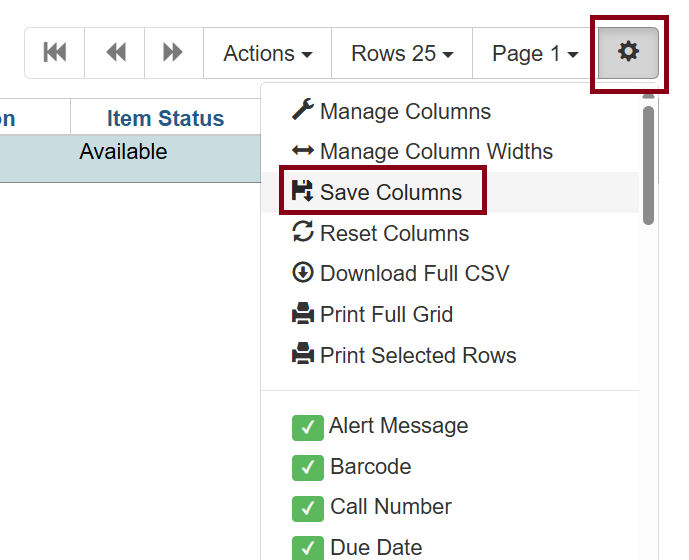Choose Print Selected Rows option
The height and width of the screenshot is (560, 689).
(417, 355)
